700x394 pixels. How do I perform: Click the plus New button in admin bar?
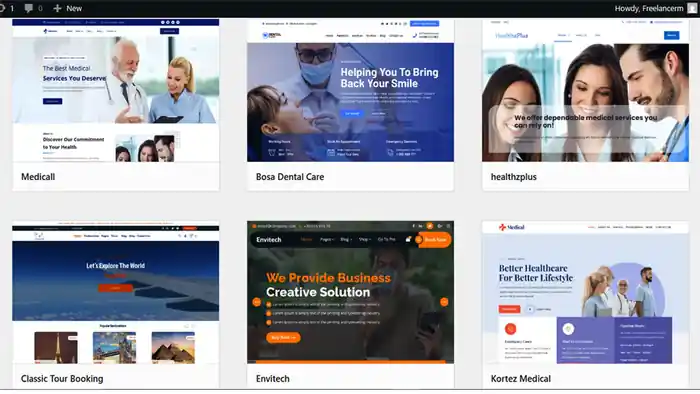tap(67, 8)
